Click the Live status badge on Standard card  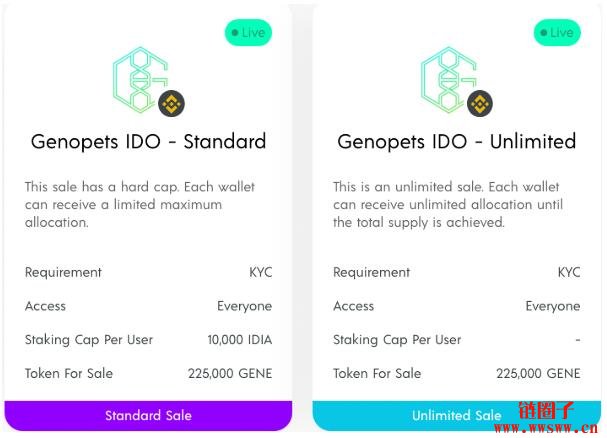(248, 33)
